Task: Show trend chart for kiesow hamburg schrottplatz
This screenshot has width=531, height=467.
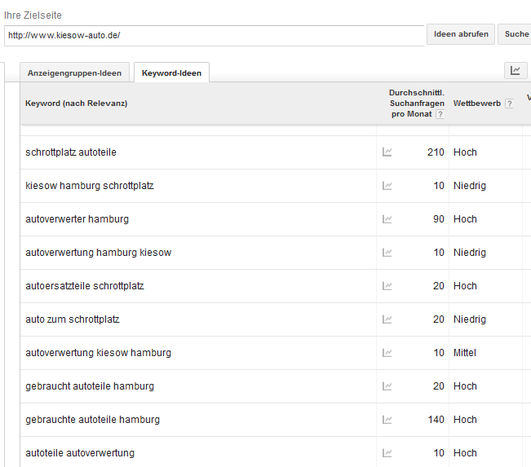Action: pos(387,186)
